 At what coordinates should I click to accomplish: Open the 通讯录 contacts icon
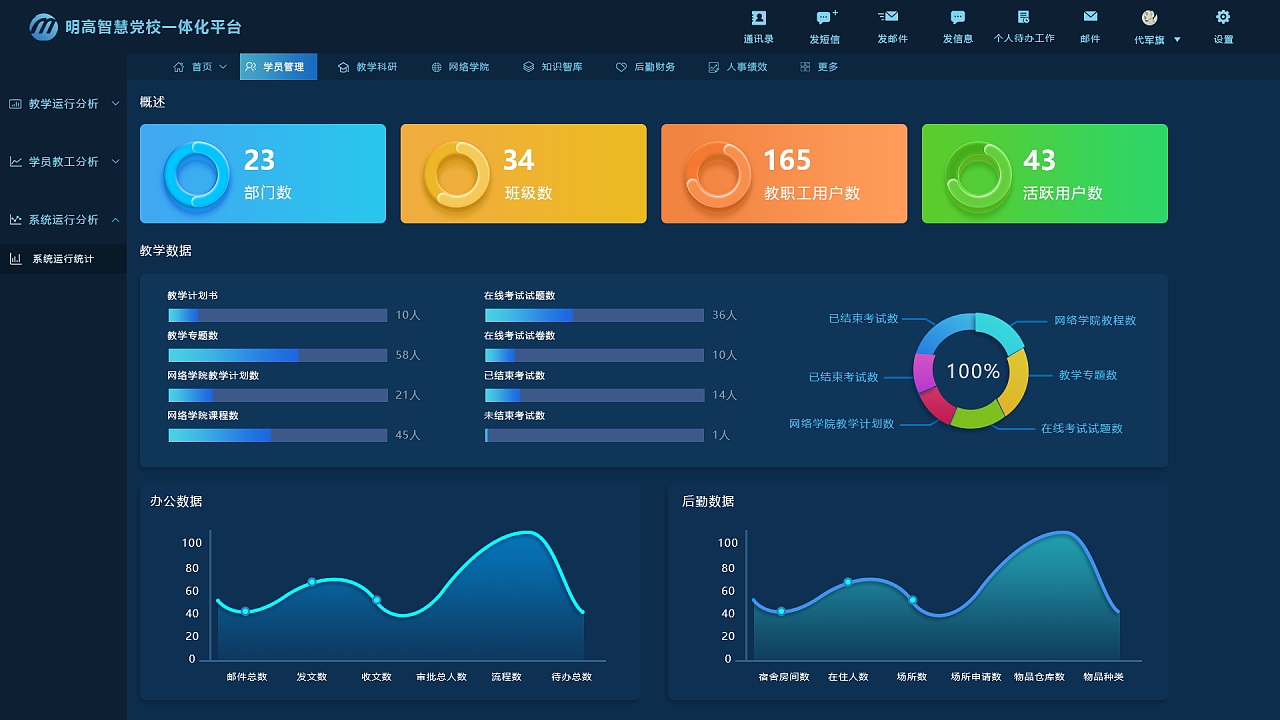click(758, 18)
